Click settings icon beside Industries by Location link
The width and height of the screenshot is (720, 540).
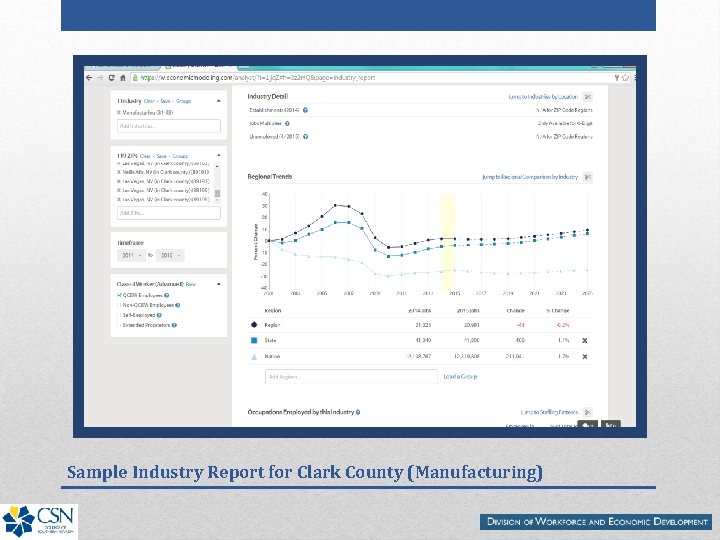[x=587, y=96]
